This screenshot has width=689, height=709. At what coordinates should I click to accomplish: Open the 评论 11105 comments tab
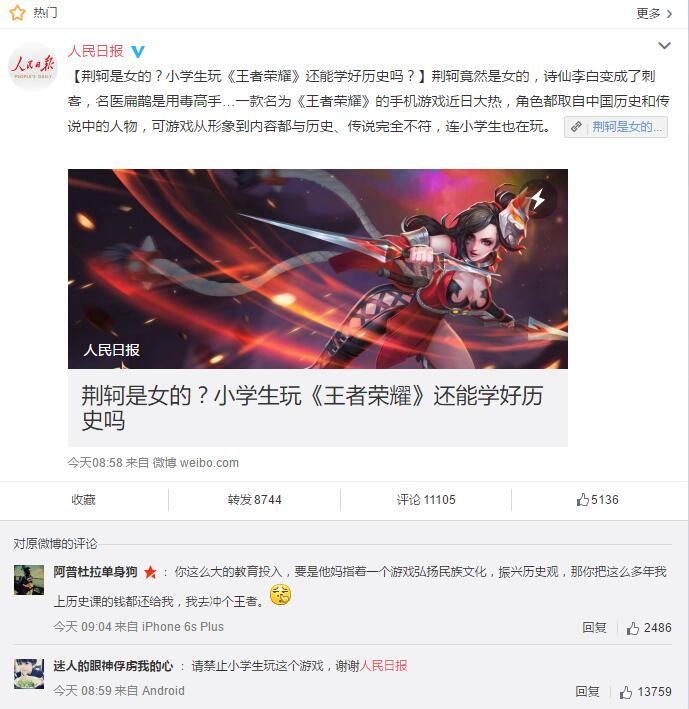(426, 500)
